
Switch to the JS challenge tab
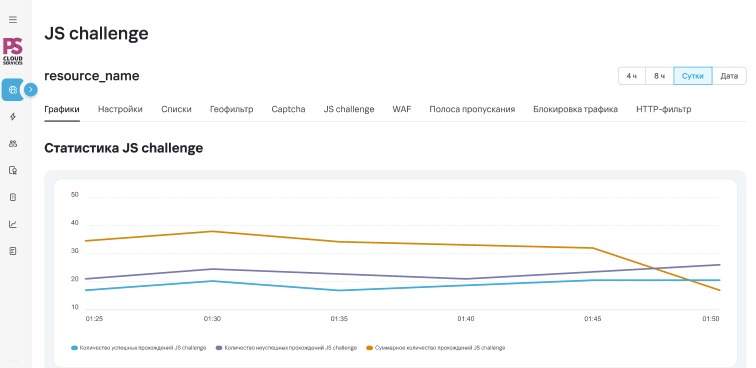(x=349, y=109)
